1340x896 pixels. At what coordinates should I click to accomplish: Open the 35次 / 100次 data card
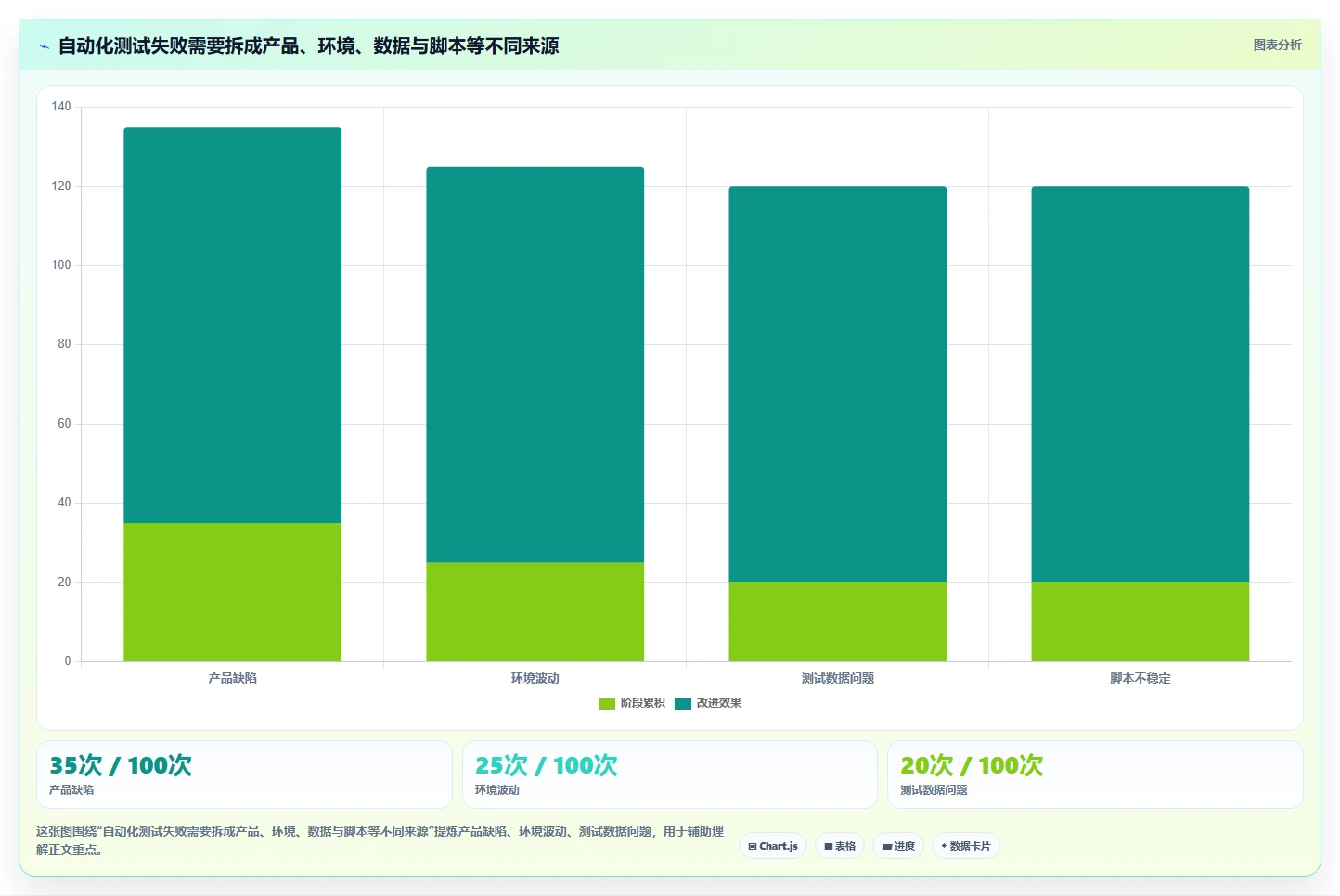pos(244,774)
